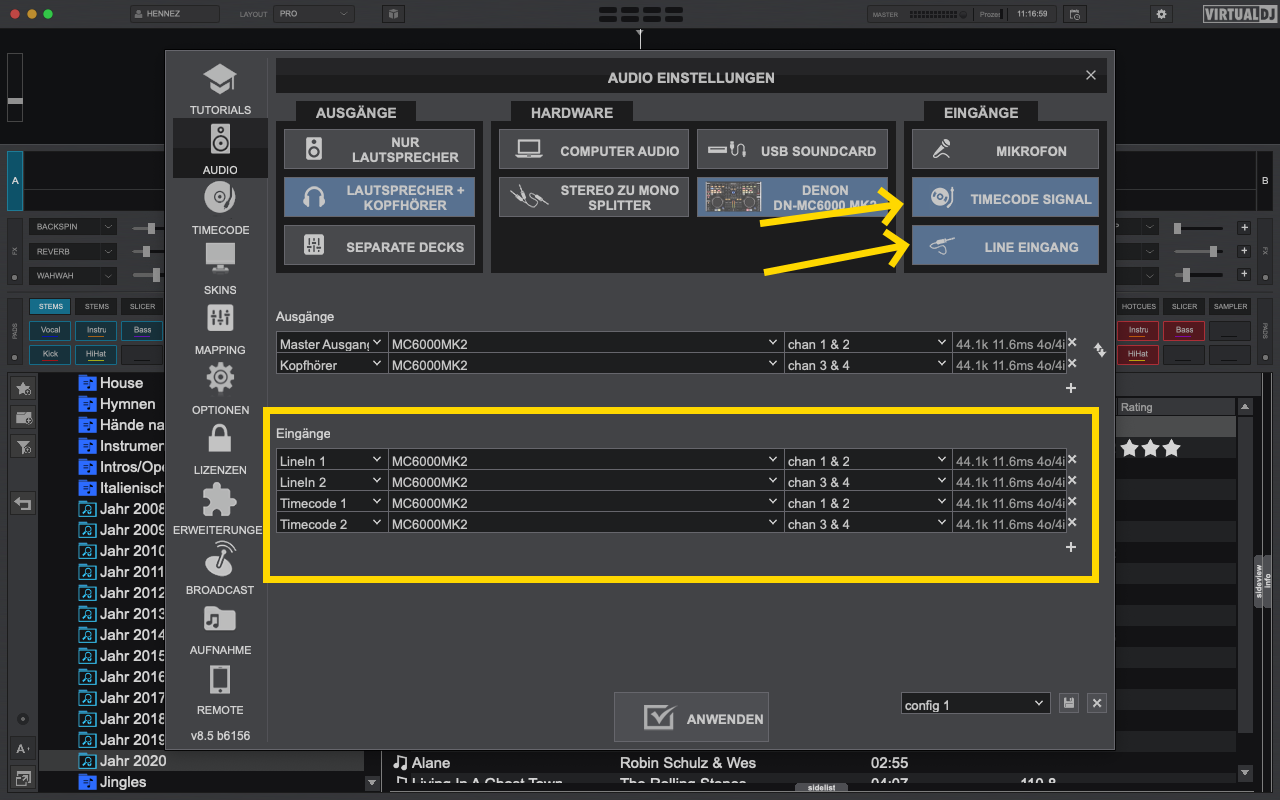Toggle the Timecode Signal input option
The height and width of the screenshot is (800, 1280).
pos(1005,197)
